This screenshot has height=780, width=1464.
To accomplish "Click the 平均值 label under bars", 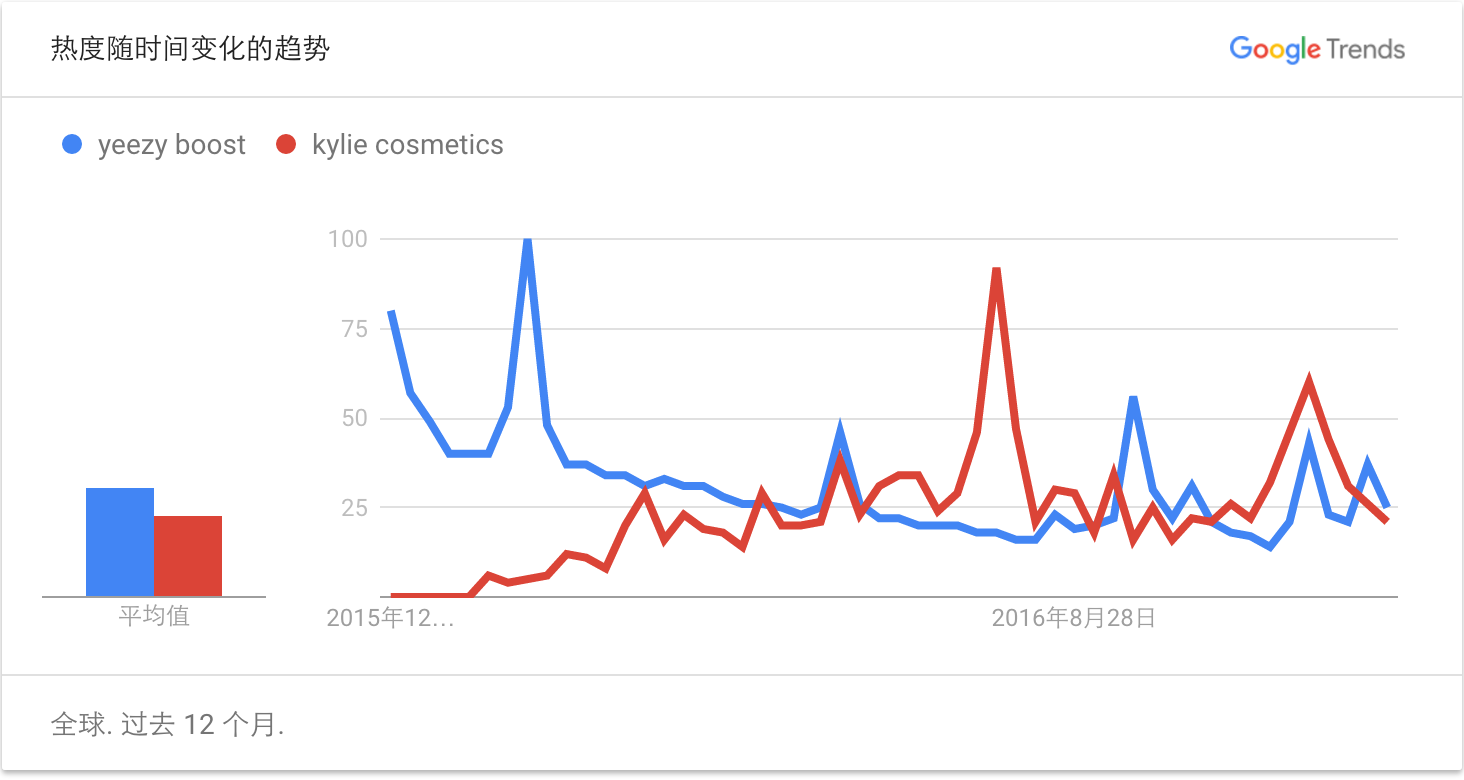I will click(x=154, y=616).
